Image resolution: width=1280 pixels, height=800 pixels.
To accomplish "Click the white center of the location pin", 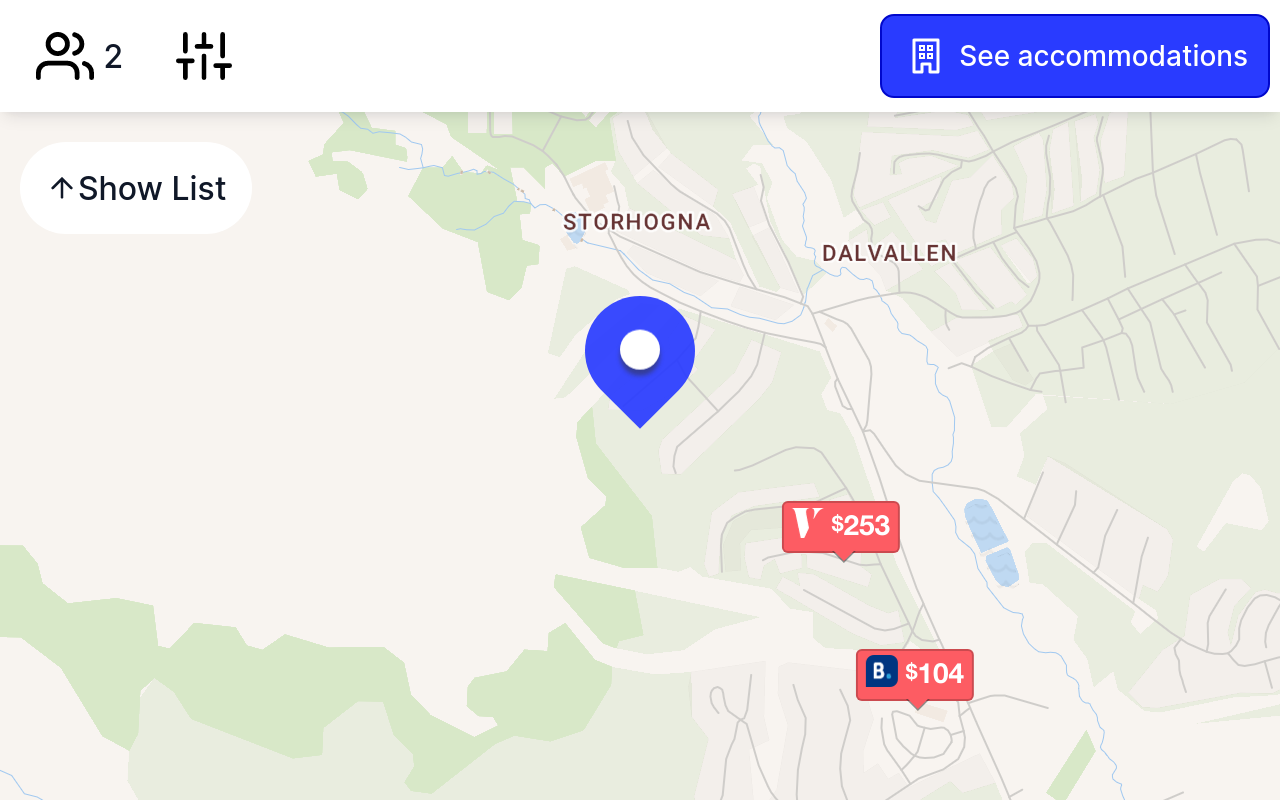I will point(640,350).
